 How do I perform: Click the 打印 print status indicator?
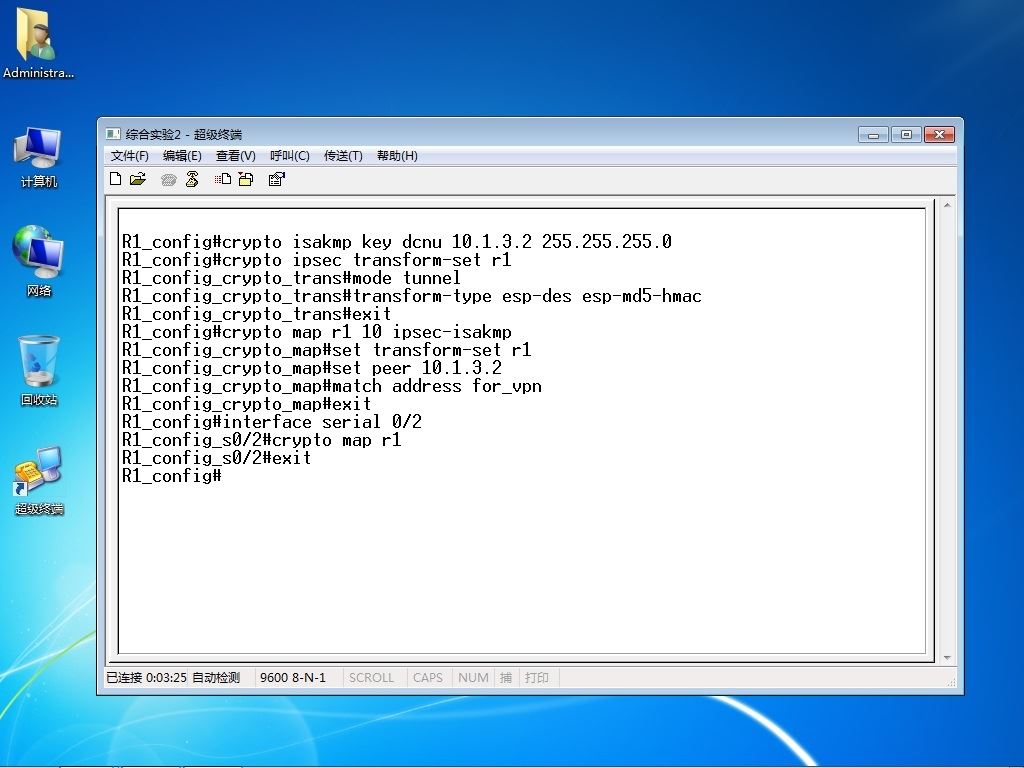pos(537,677)
